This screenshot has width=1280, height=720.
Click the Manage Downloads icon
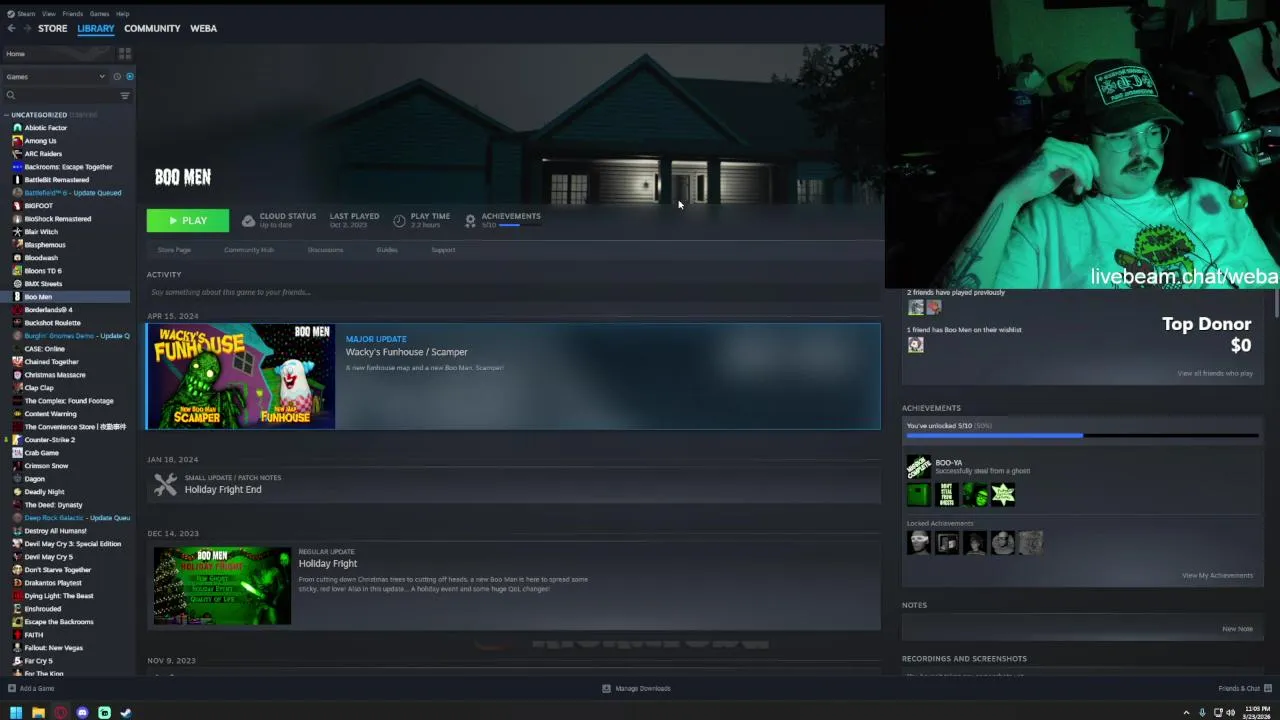tap(606, 688)
